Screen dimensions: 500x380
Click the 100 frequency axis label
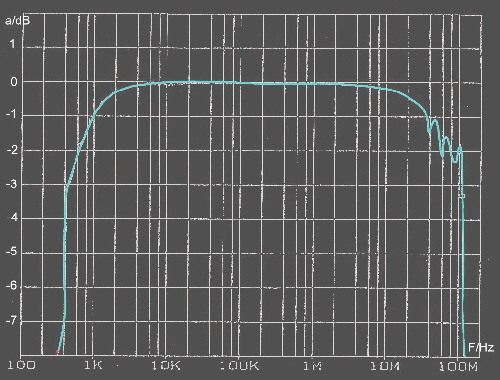(21, 365)
